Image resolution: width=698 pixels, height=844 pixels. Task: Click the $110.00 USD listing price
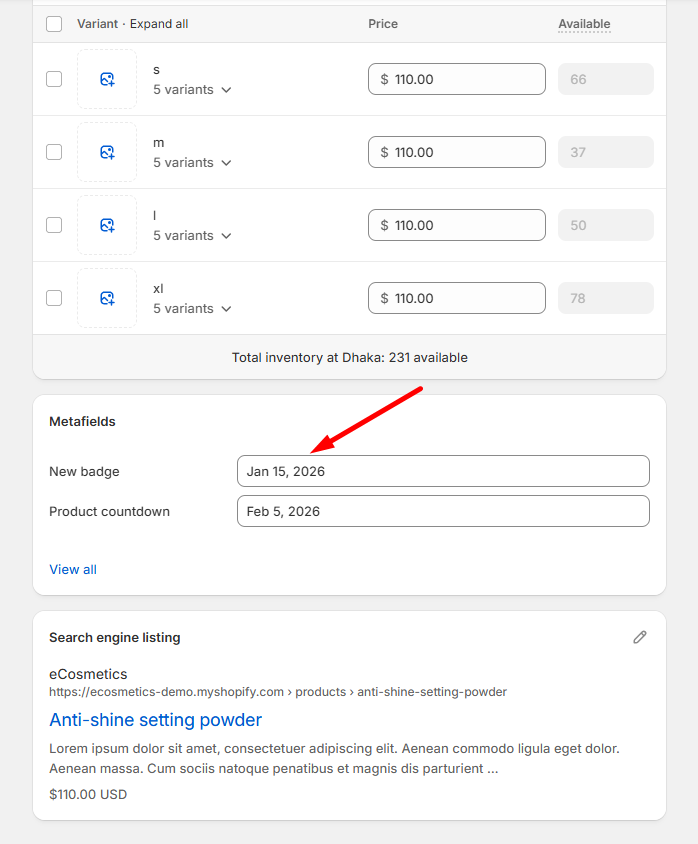[x=88, y=794]
